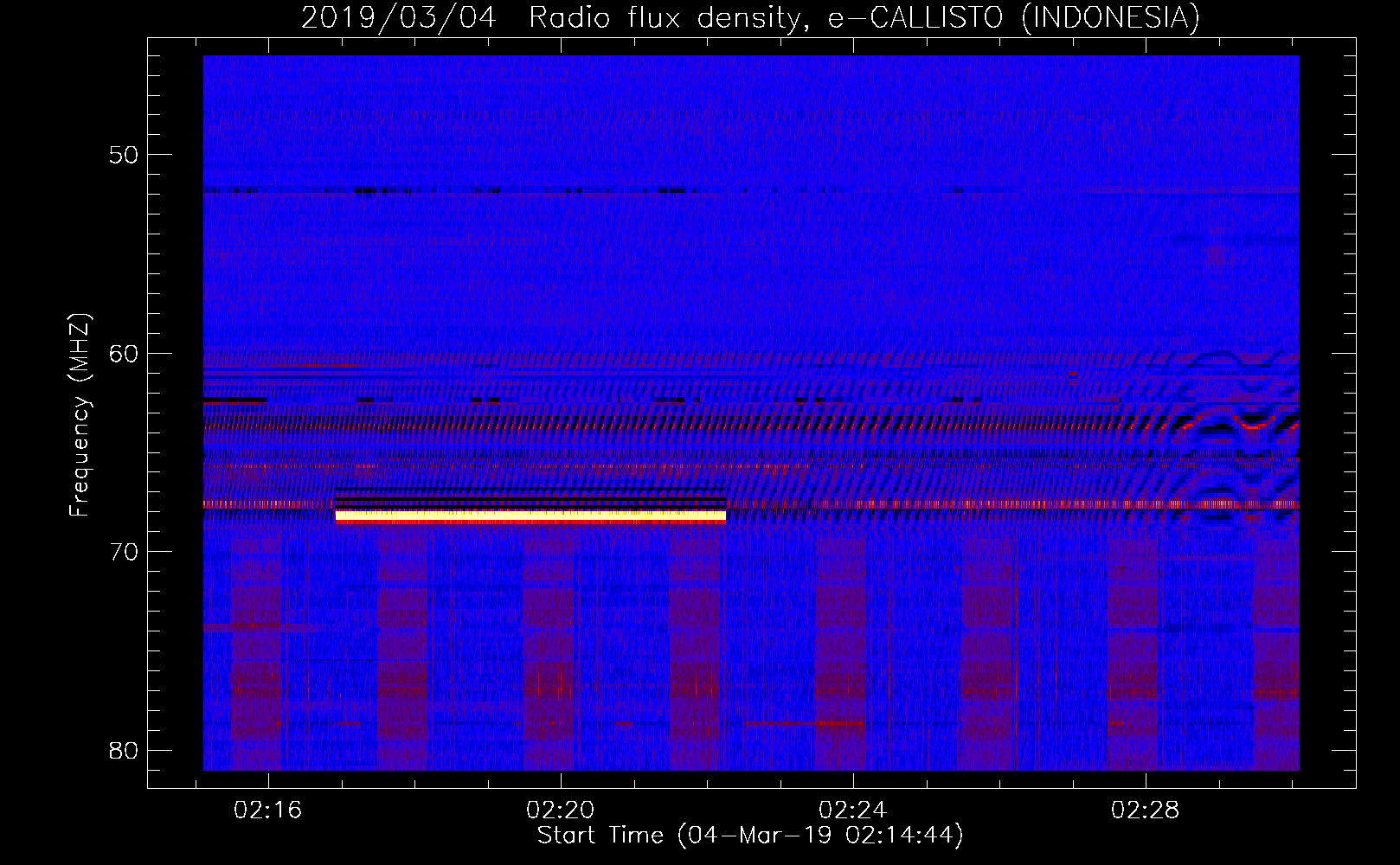The width and height of the screenshot is (1400, 865).
Task: Click the plot title 'Radio flux density, e-CALLISTO (INDONESIA)'
Action: (864, 18)
